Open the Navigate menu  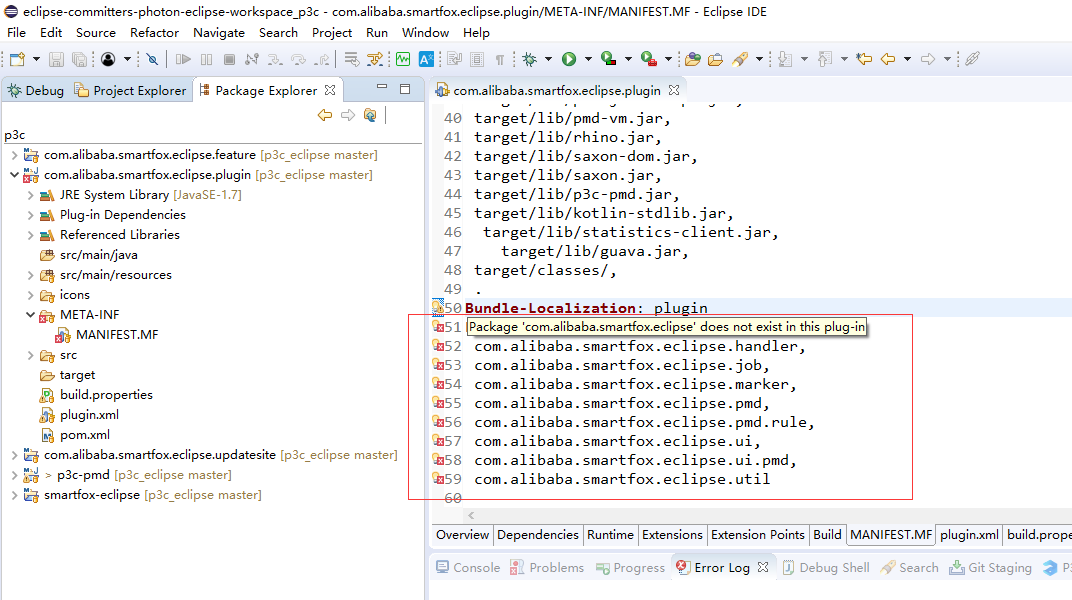(219, 33)
